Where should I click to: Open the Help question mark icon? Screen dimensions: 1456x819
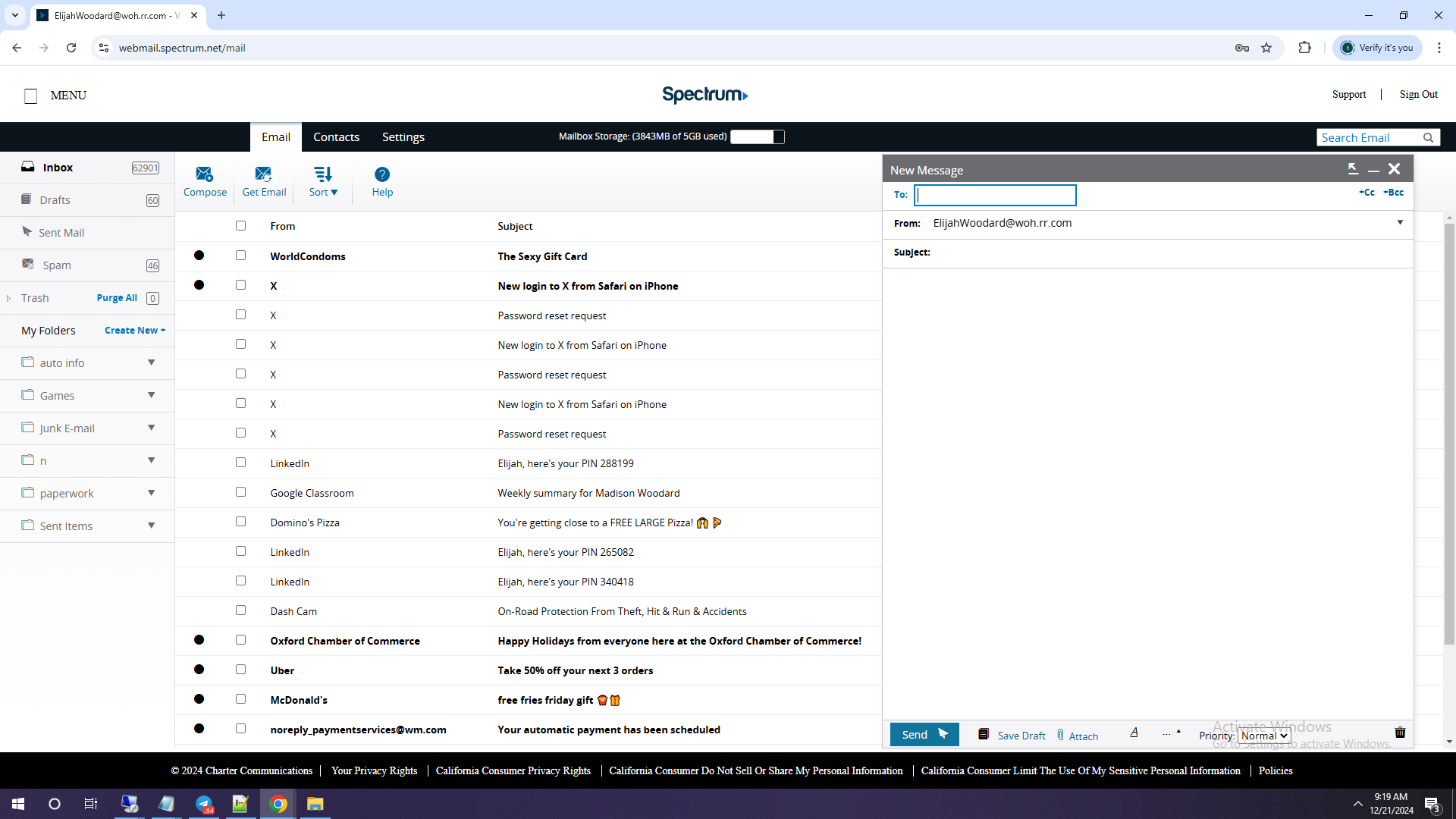pos(382,174)
